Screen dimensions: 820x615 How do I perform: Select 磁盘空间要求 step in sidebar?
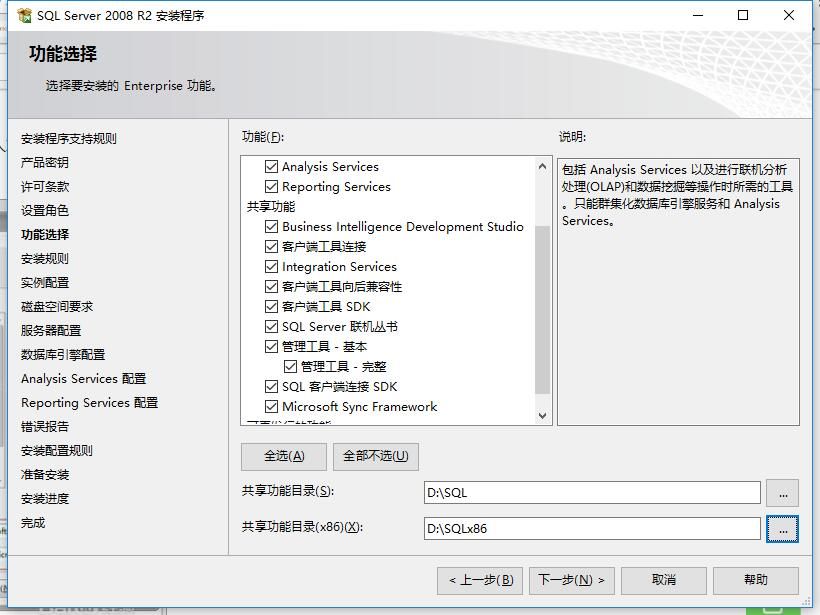[56, 307]
